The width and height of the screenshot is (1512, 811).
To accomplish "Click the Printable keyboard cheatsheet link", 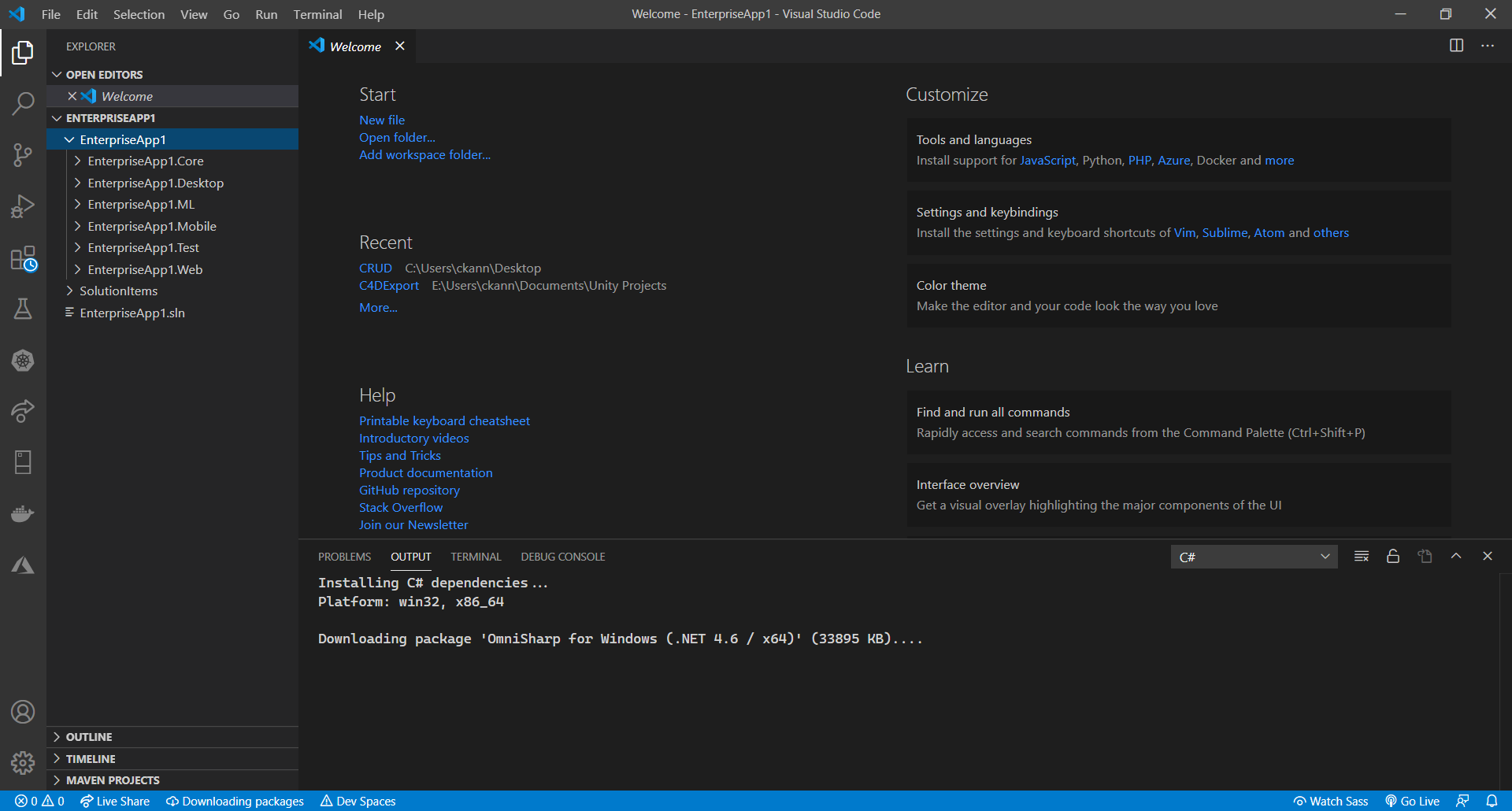I will click(x=444, y=420).
